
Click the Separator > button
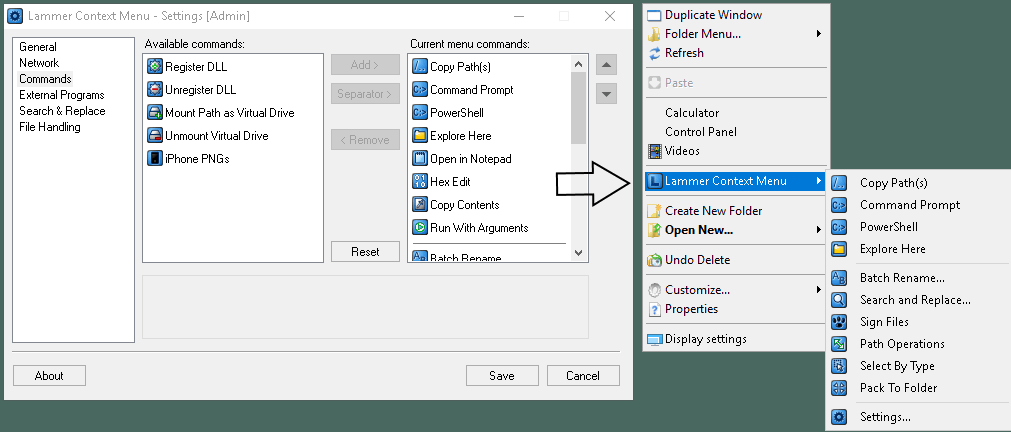click(365, 93)
